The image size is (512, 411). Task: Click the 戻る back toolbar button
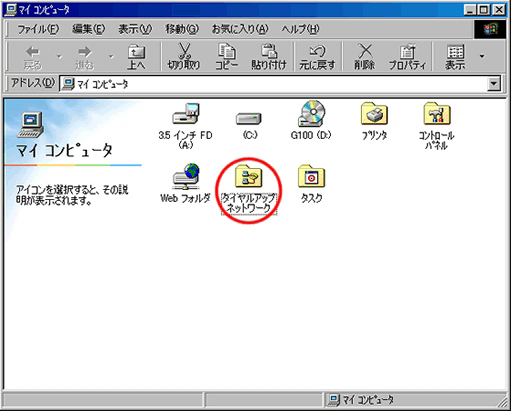coord(33,57)
